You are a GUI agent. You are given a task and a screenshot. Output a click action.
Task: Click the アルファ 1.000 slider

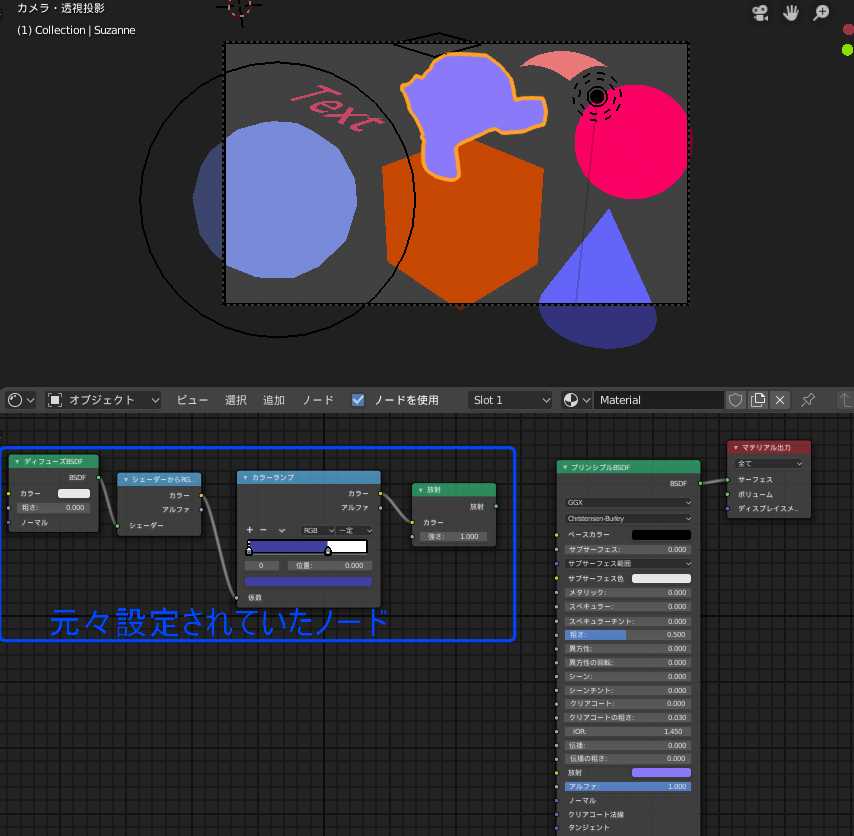[x=629, y=787]
